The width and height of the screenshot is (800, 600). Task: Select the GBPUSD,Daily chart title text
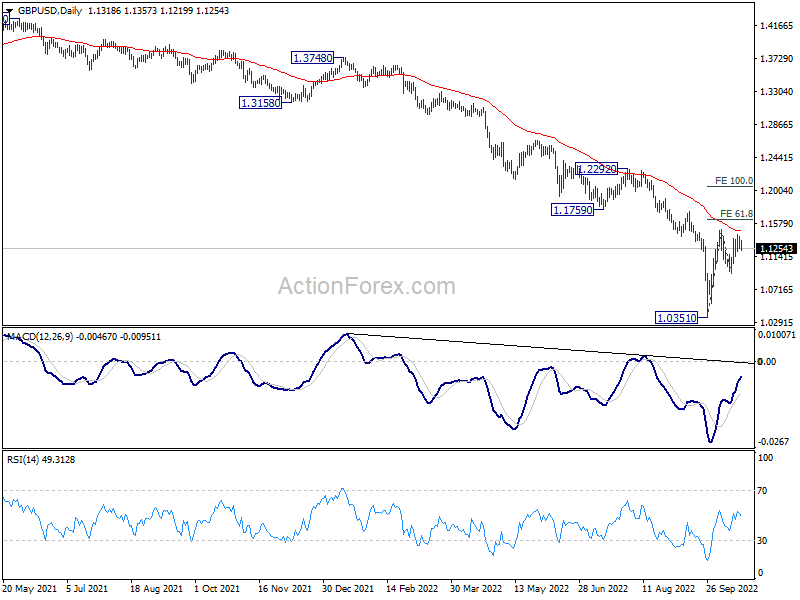(50, 10)
